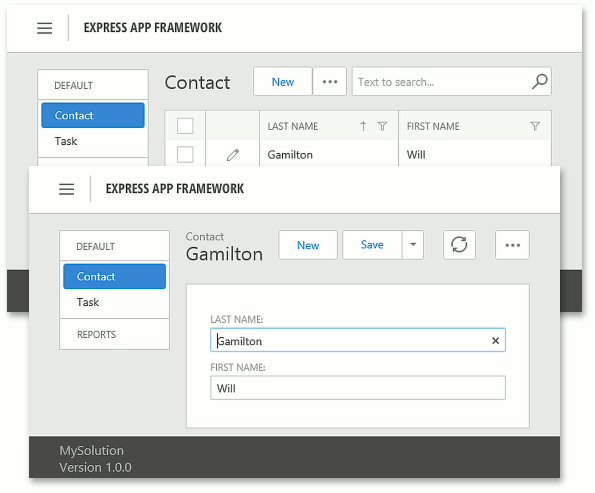595x493 pixels.
Task: Open the First Name column filter icon
Action: tap(535, 126)
